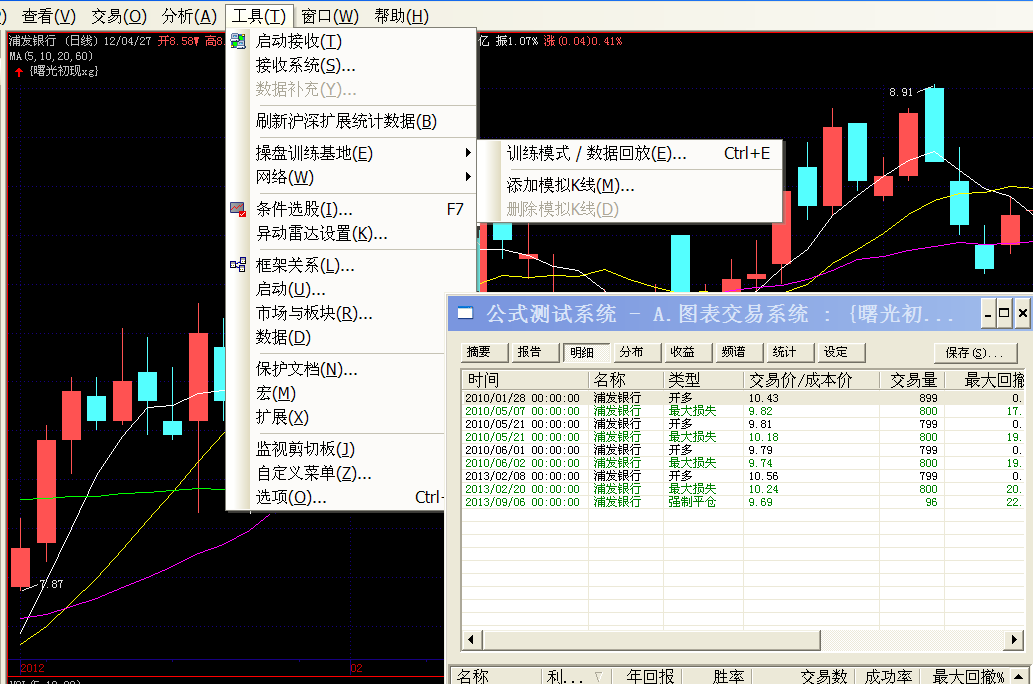Click the 成功率 column header

coord(888,676)
